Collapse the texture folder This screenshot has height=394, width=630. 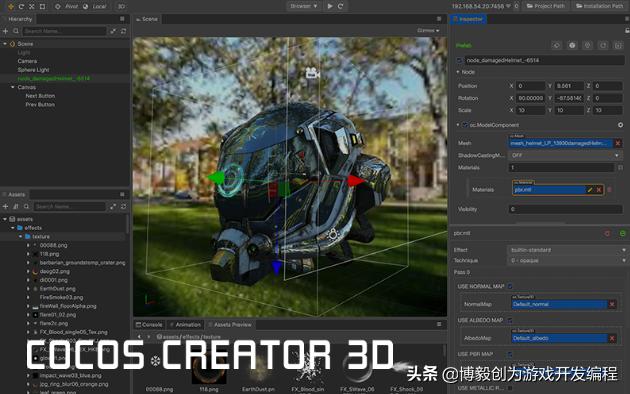[x=20, y=237]
